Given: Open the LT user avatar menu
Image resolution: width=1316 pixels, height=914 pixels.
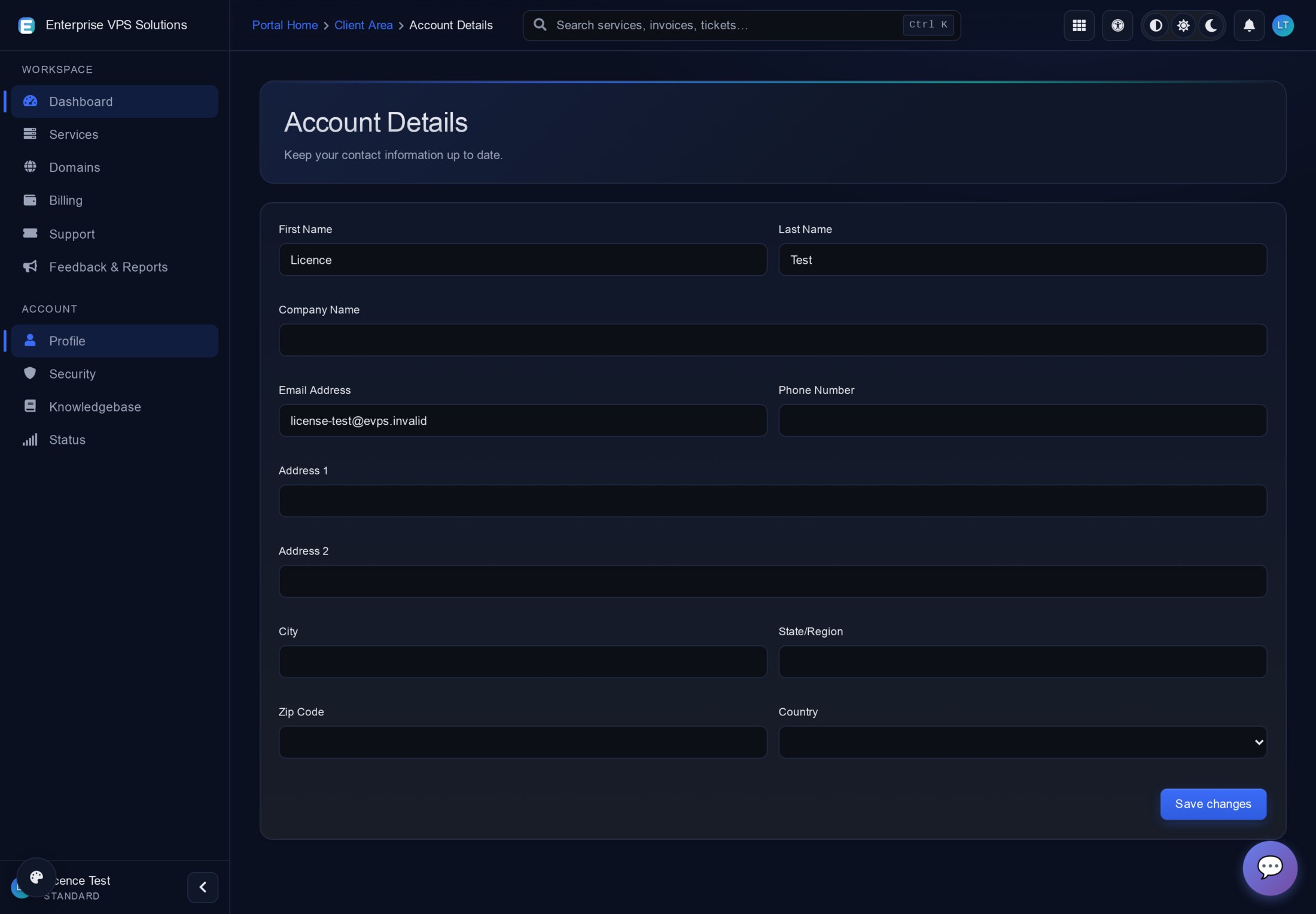Looking at the screenshot, I should (x=1283, y=25).
